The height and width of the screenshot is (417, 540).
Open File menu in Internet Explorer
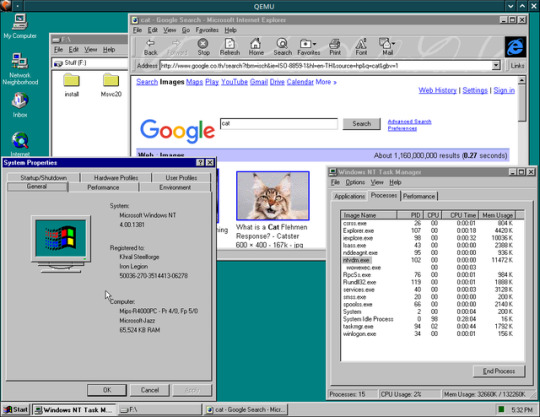click(137, 30)
